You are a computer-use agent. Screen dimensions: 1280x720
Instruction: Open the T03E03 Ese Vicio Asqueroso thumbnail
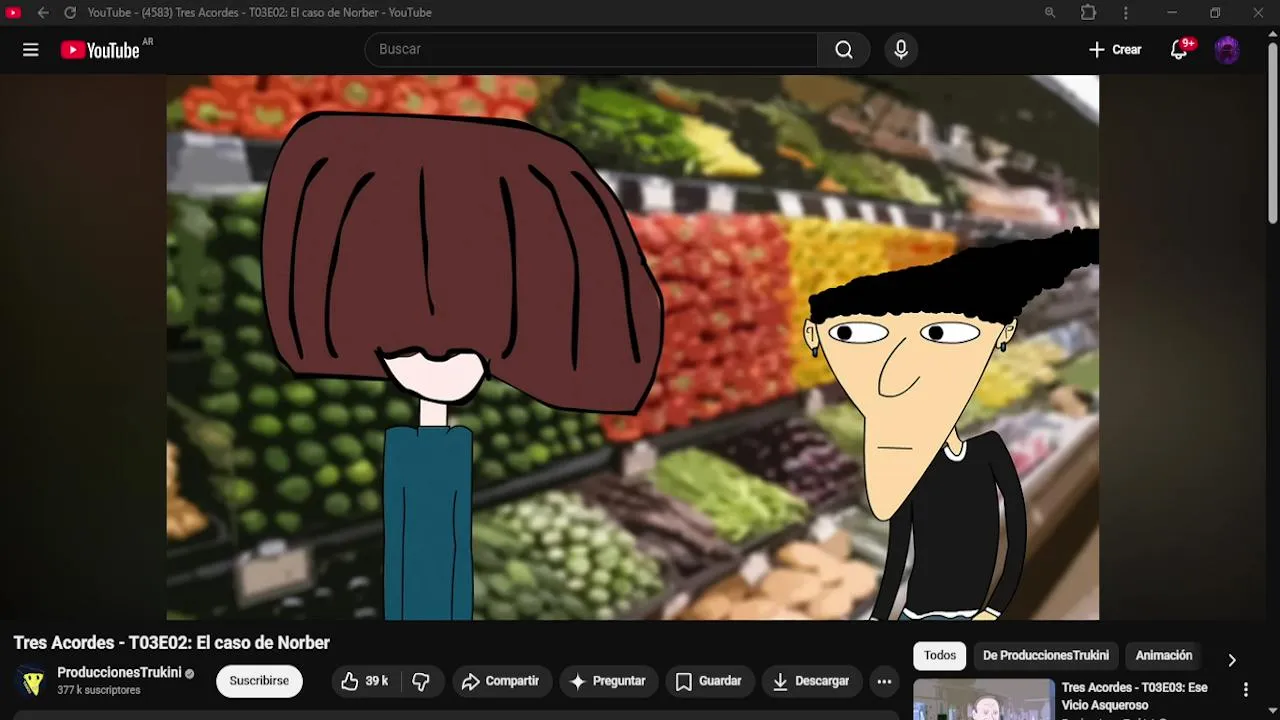[x=984, y=700]
